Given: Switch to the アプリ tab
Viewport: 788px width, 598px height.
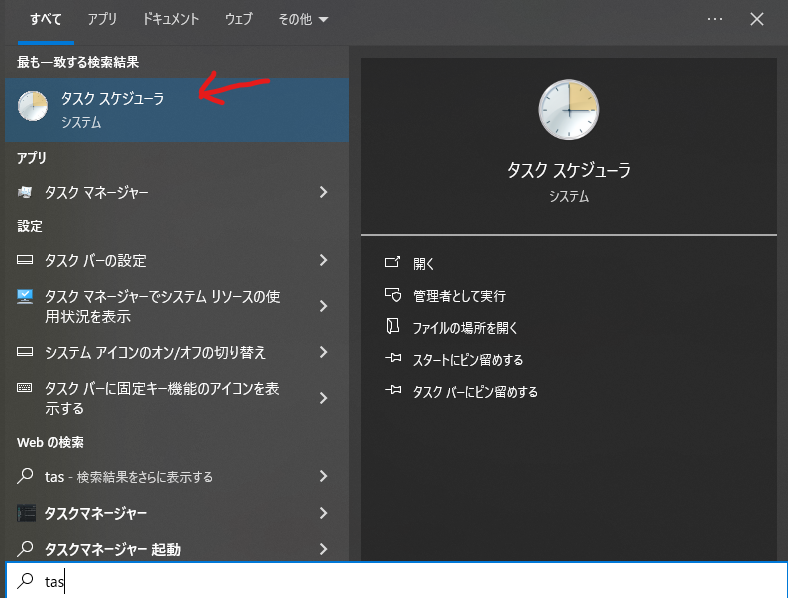Looking at the screenshot, I should click(x=102, y=19).
